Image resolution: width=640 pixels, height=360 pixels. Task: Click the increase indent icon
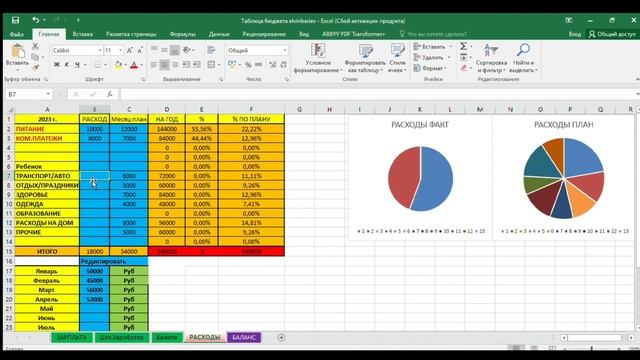click(x=197, y=64)
